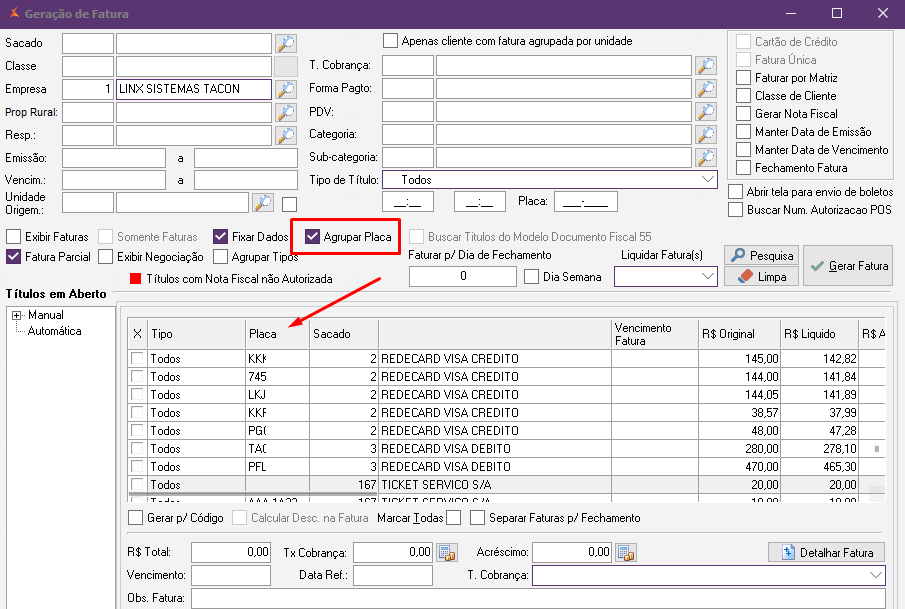Check Gerar Nota Fiscal
The image size is (905, 609).
pyautogui.click(x=744, y=114)
